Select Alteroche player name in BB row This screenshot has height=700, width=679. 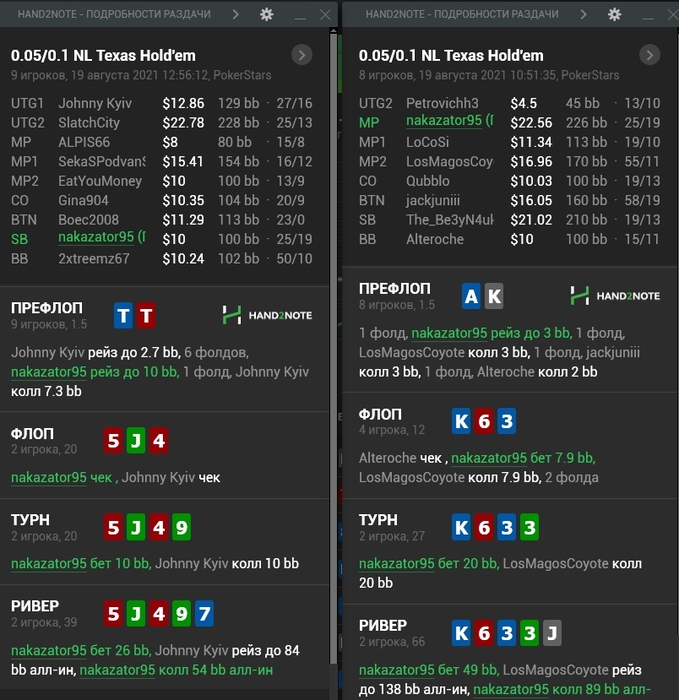pyautogui.click(x=435, y=239)
